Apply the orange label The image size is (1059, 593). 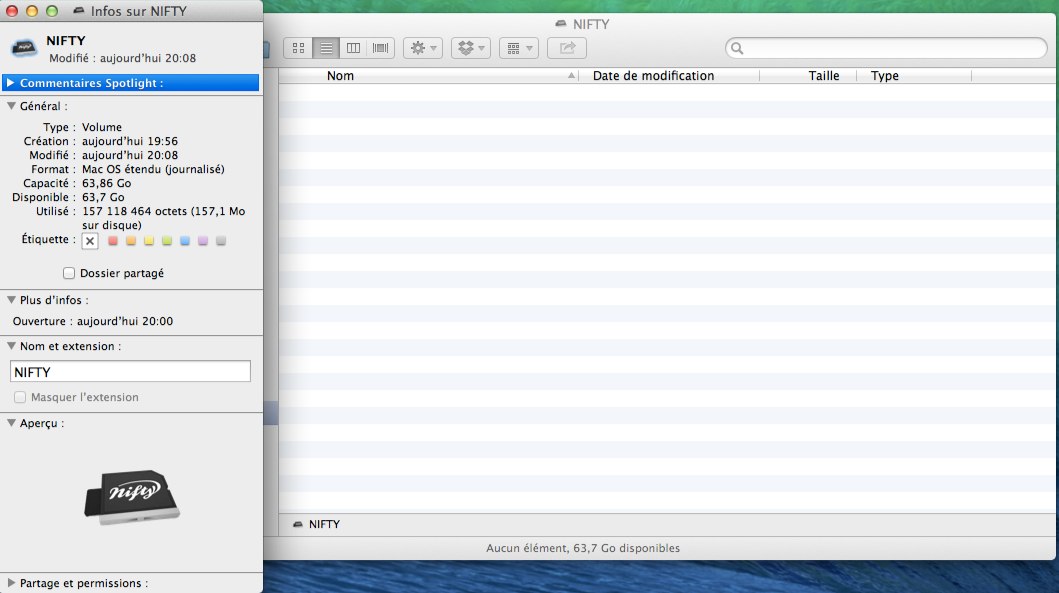pyautogui.click(x=131, y=240)
